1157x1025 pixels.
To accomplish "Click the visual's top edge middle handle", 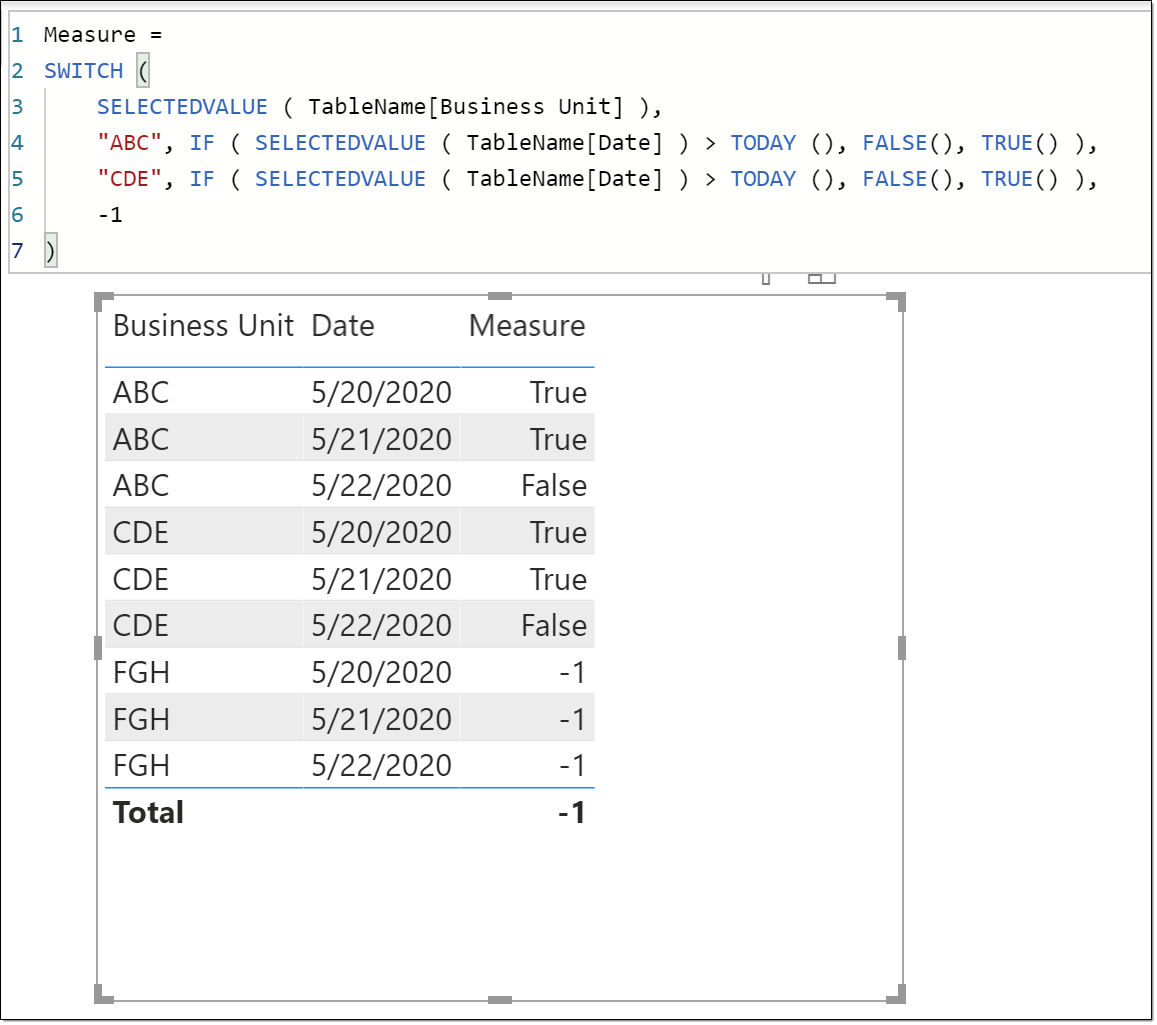I will point(500,296).
